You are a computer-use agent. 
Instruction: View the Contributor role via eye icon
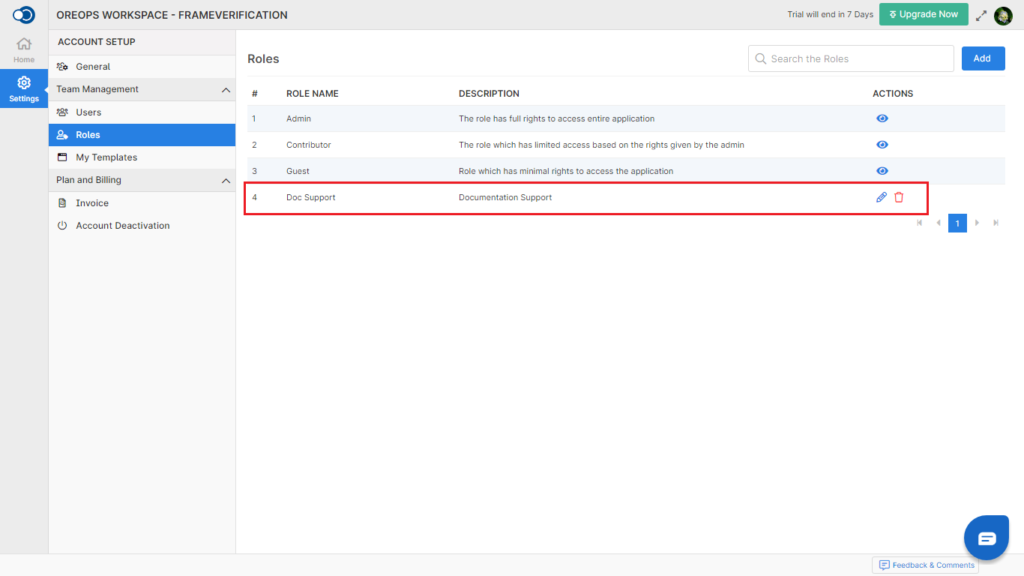coord(882,144)
